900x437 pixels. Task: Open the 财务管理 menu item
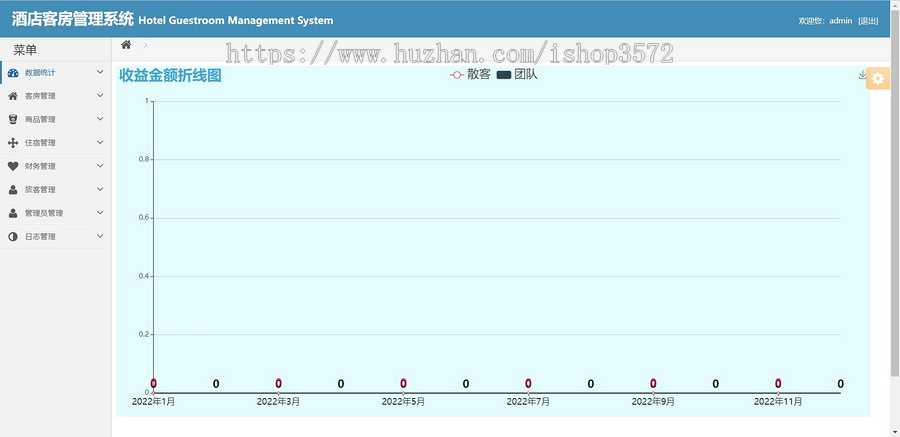click(x=56, y=166)
